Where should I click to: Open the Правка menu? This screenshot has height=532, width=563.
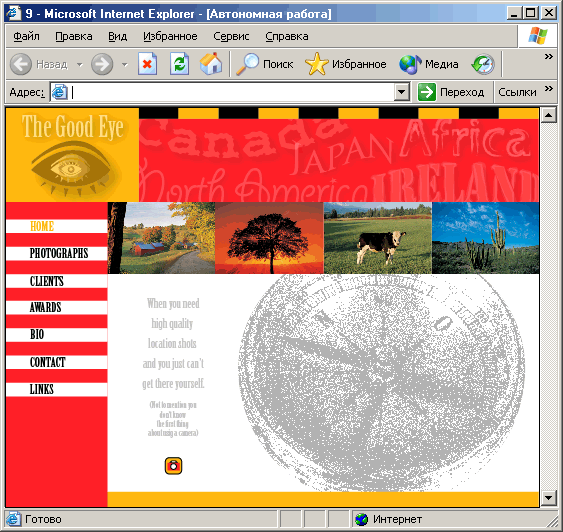tap(74, 36)
